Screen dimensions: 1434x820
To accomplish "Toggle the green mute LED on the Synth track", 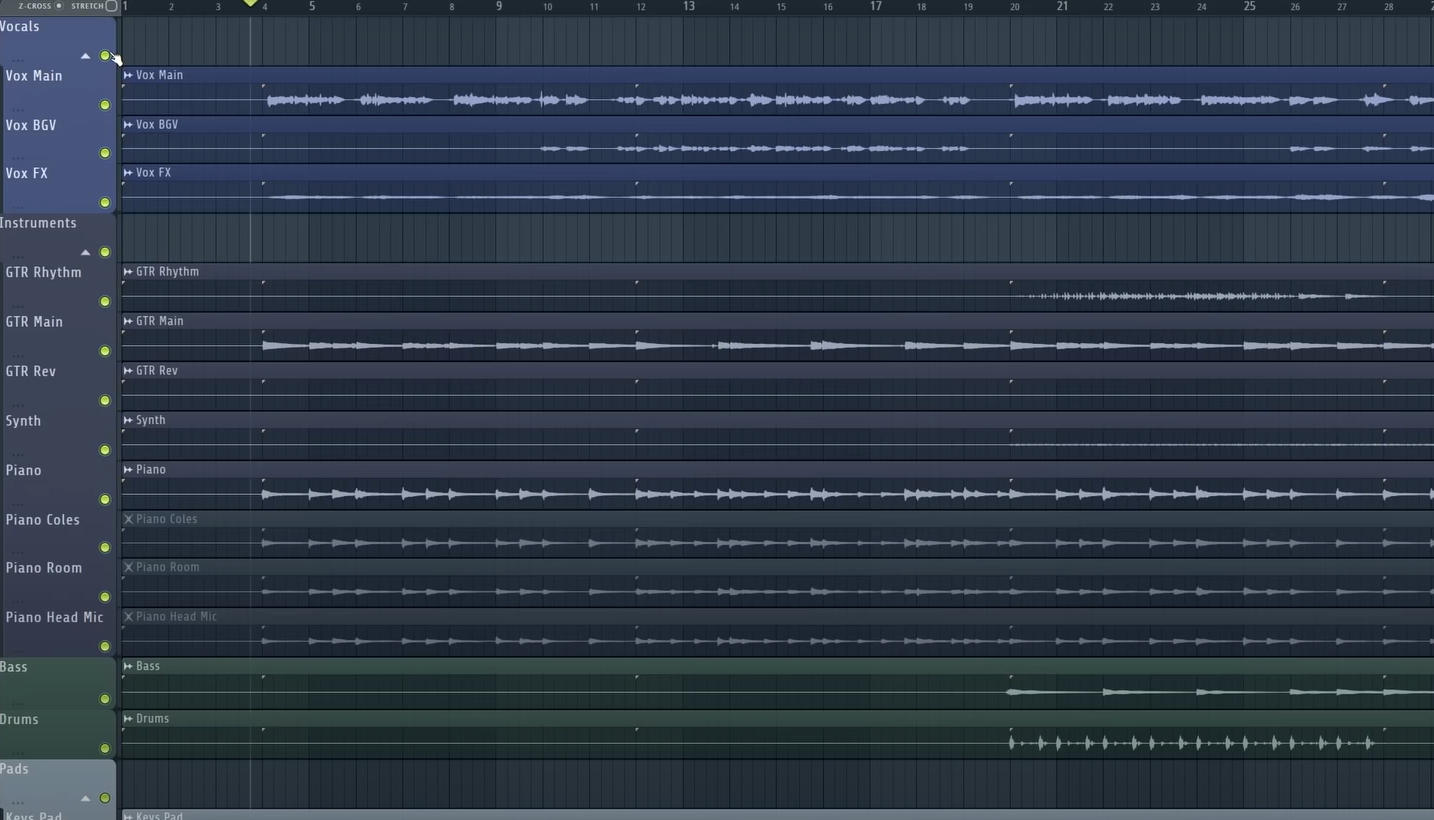I will 105,450.
